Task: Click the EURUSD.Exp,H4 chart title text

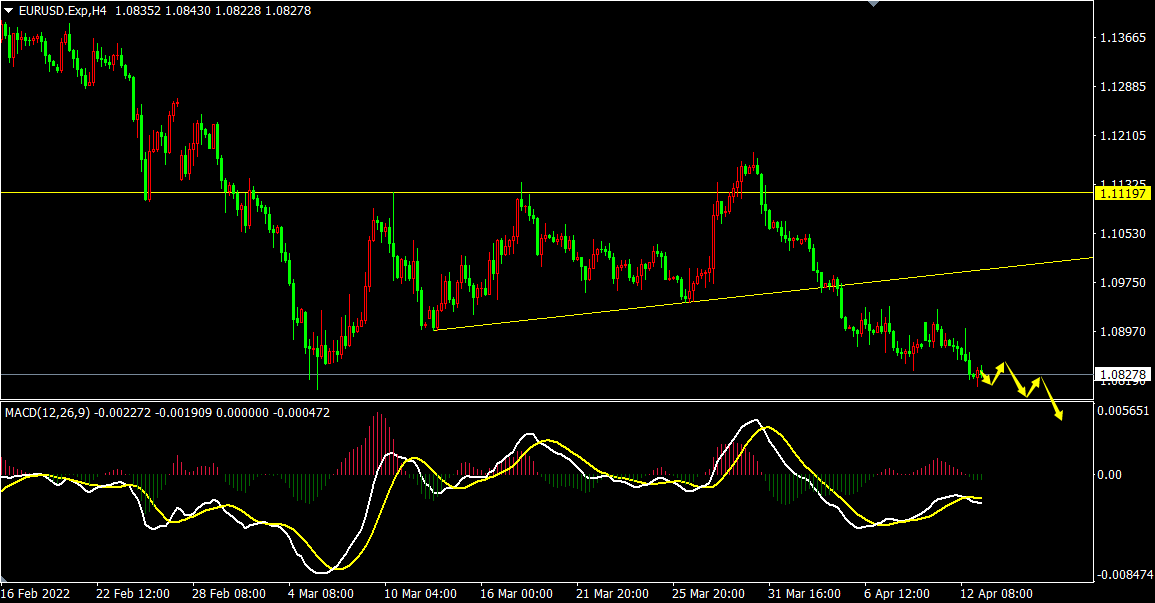Action: (x=62, y=10)
